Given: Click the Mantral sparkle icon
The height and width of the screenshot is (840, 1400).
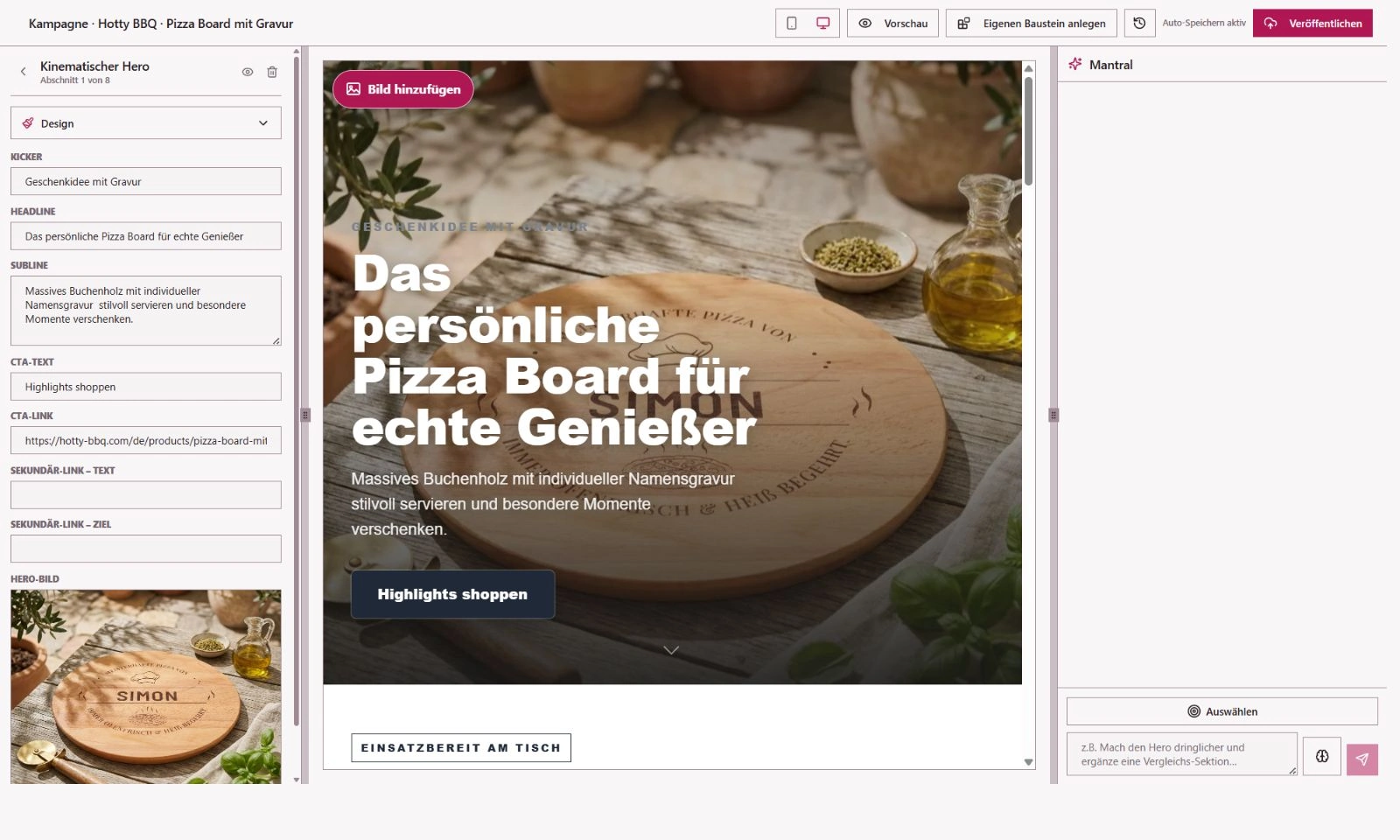Looking at the screenshot, I should 1075,64.
